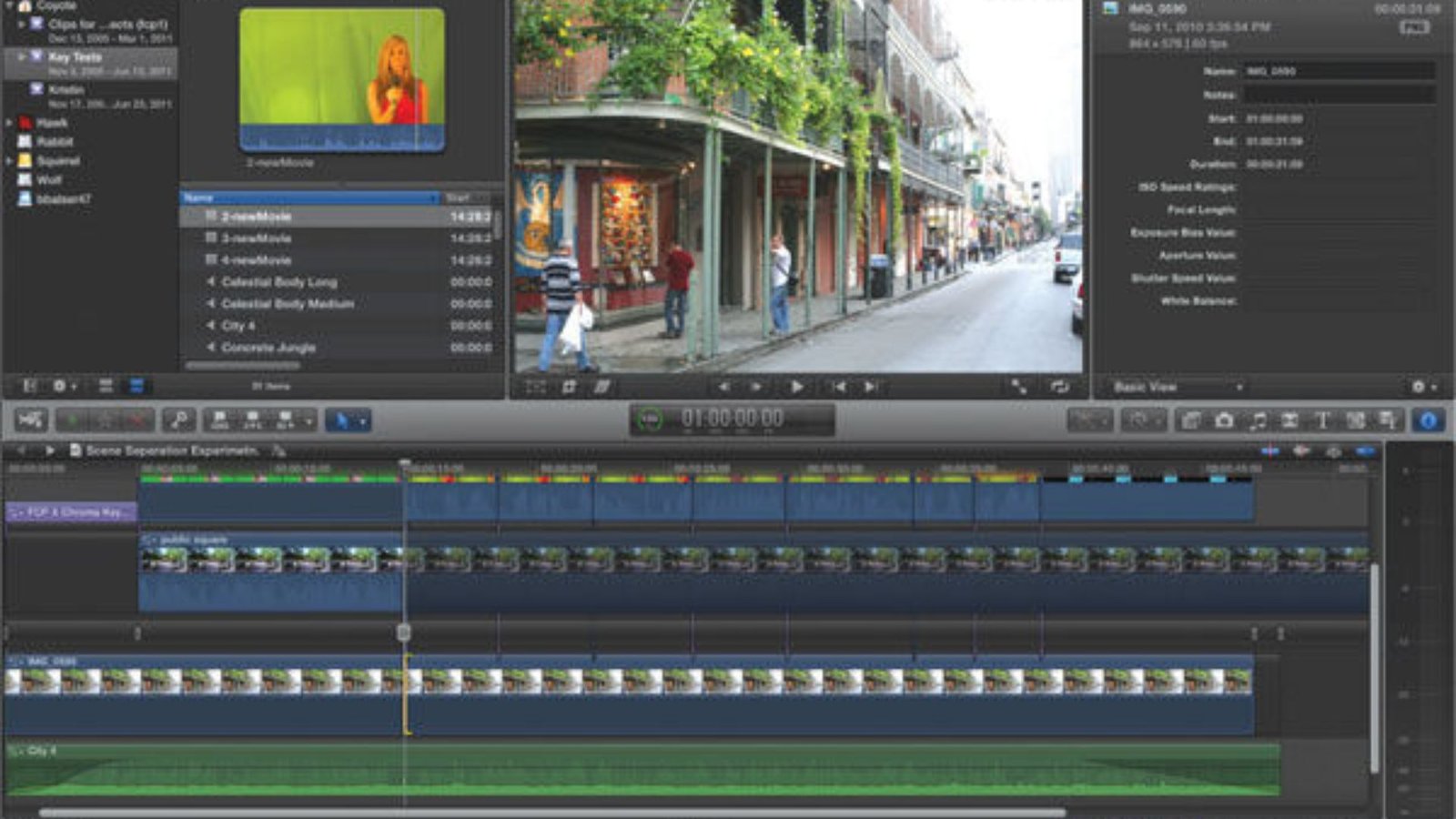Click the 2-newMovie green screen filmstrip thumbnail
The width and height of the screenshot is (1456, 819).
click(x=342, y=80)
